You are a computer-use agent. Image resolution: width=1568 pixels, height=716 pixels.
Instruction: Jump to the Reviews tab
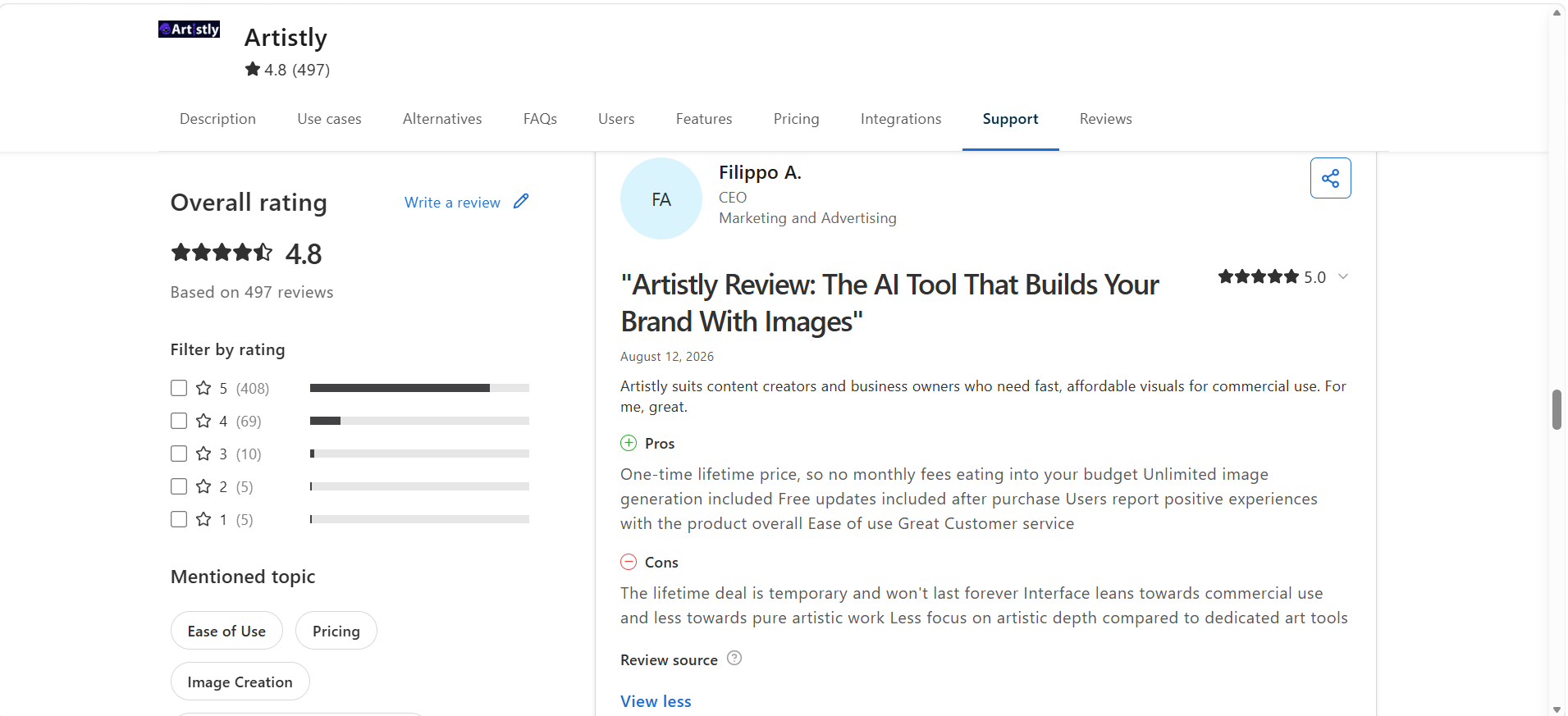point(1105,119)
